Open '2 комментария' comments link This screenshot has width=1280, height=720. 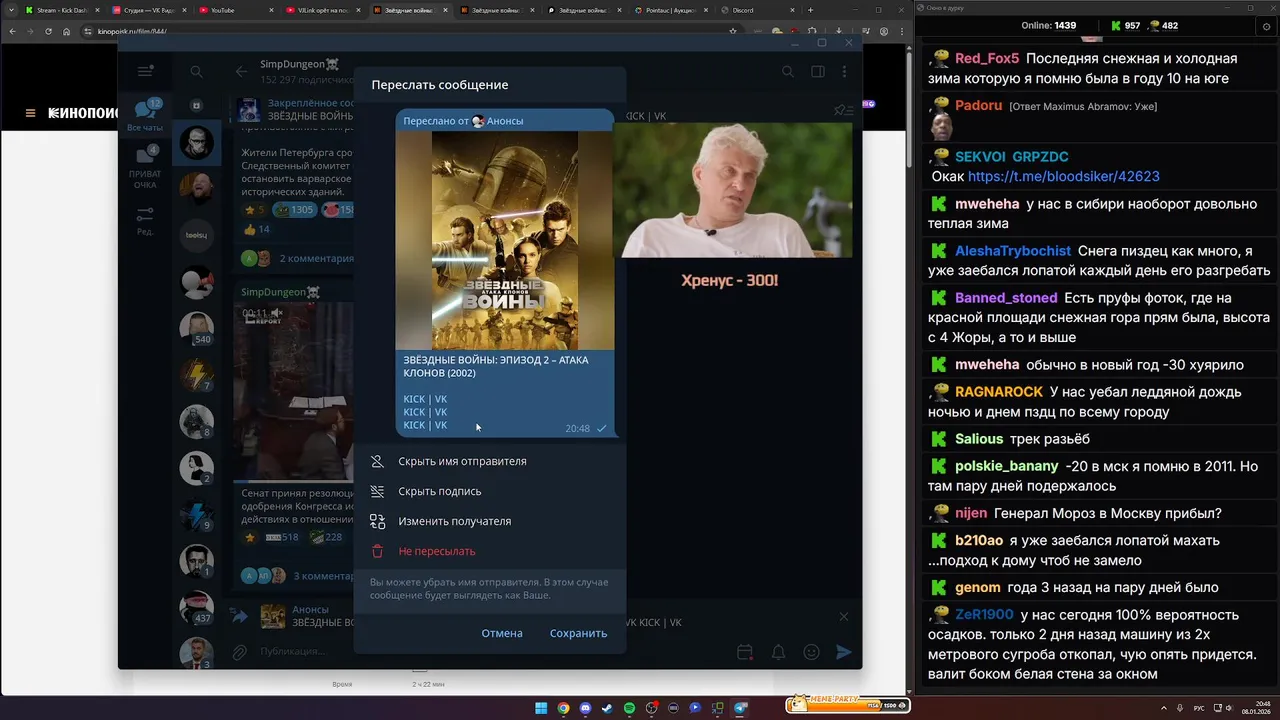pyautogui.click(x=316, y=258)
